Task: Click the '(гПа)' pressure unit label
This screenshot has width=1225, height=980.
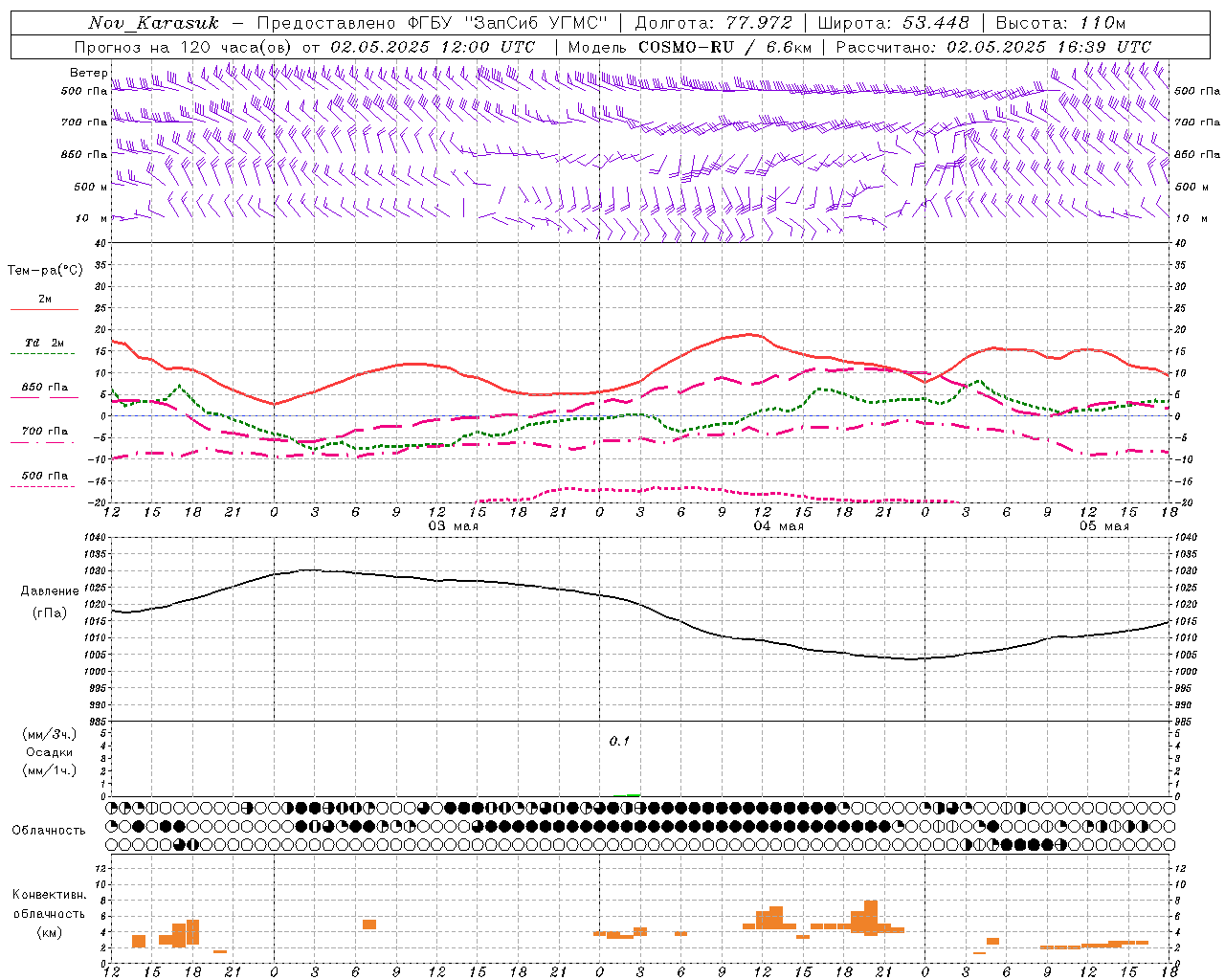Action: [x=50, y=613]
